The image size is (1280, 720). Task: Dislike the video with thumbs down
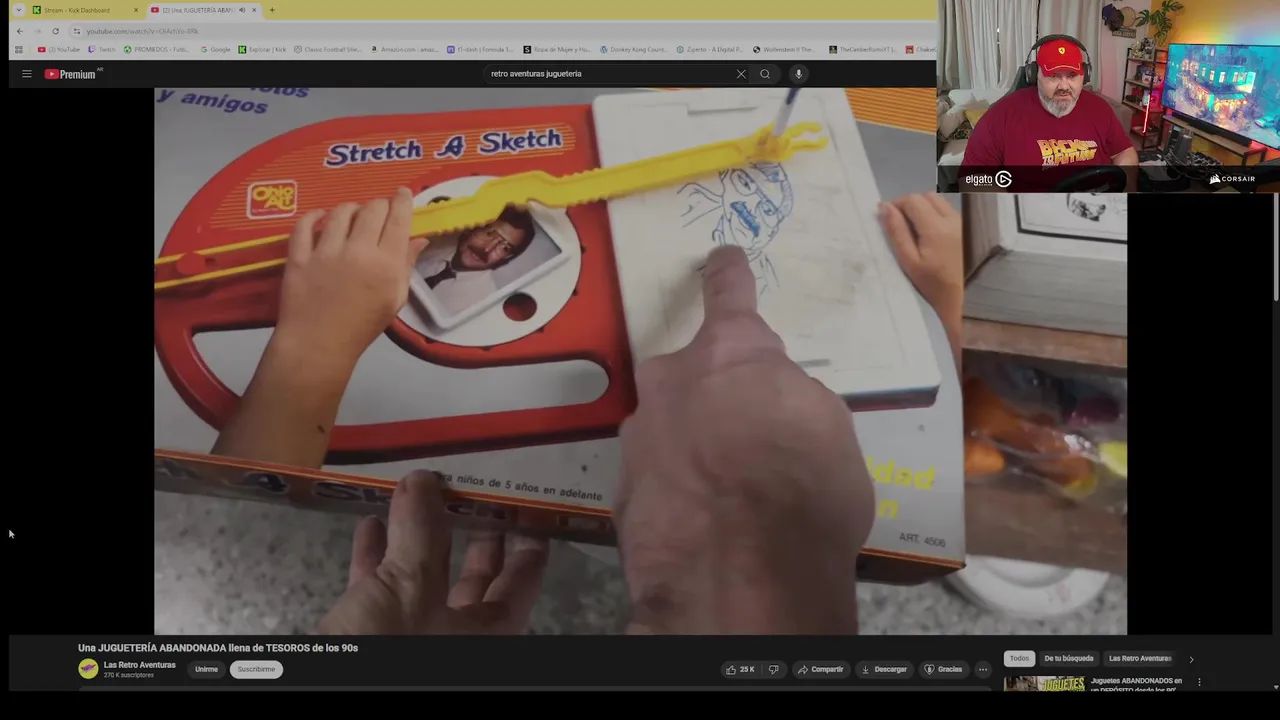click(x=773, y=669)
